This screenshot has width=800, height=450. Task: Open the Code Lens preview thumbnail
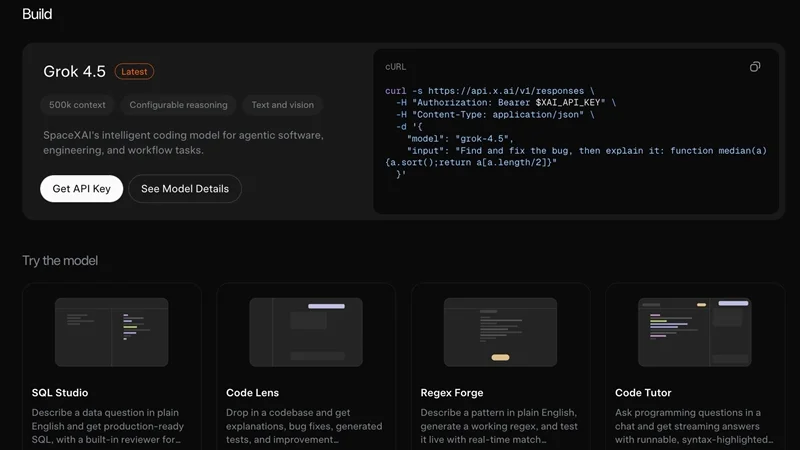click(306, 332)
